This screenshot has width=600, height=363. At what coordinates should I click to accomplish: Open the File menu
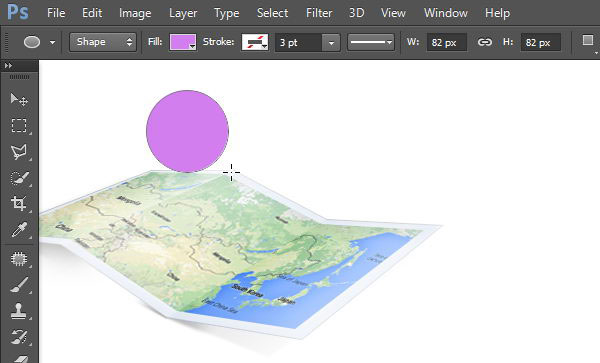(56, 13)
